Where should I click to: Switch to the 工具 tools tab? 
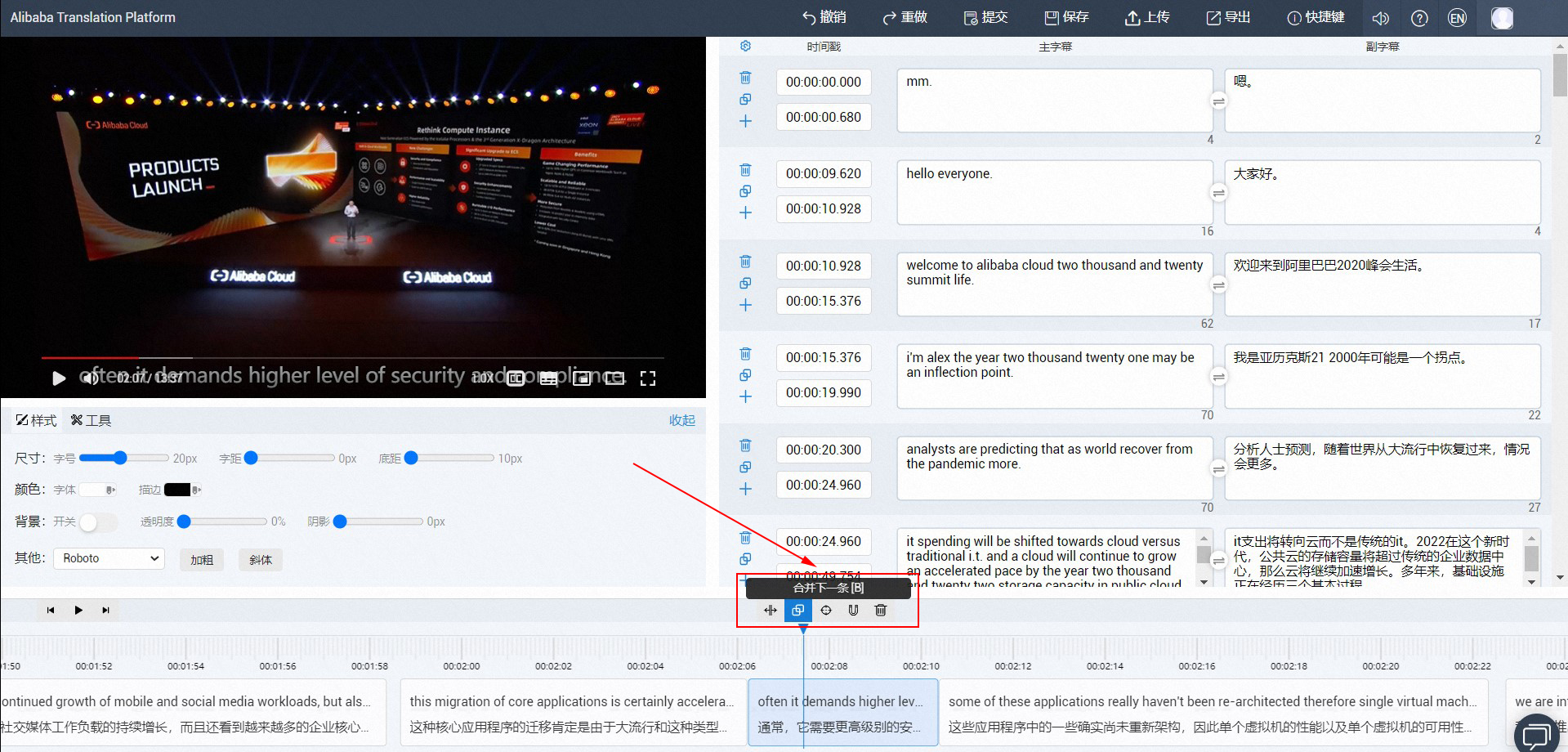tap(91, 420)
